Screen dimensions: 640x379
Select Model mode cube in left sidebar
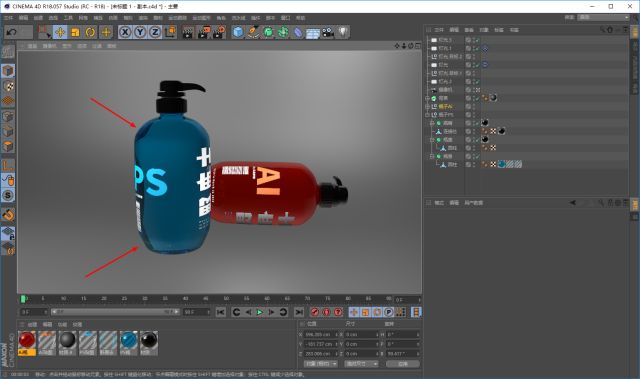tap(8, 71)
